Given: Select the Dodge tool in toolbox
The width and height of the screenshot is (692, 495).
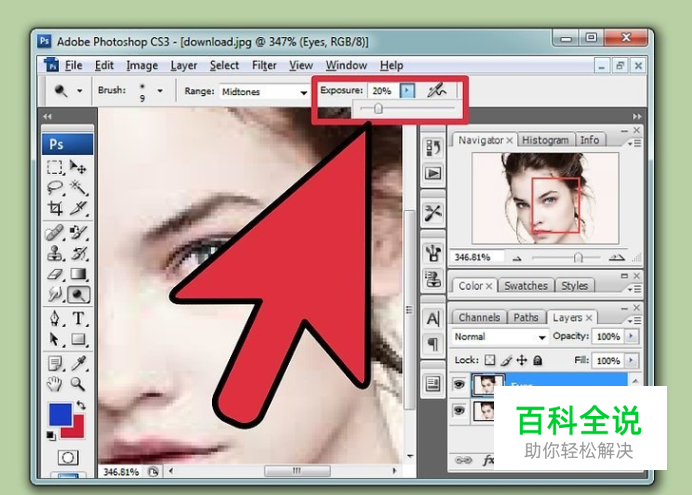Looking at the screenshot, I should click(x=79, y=294).
